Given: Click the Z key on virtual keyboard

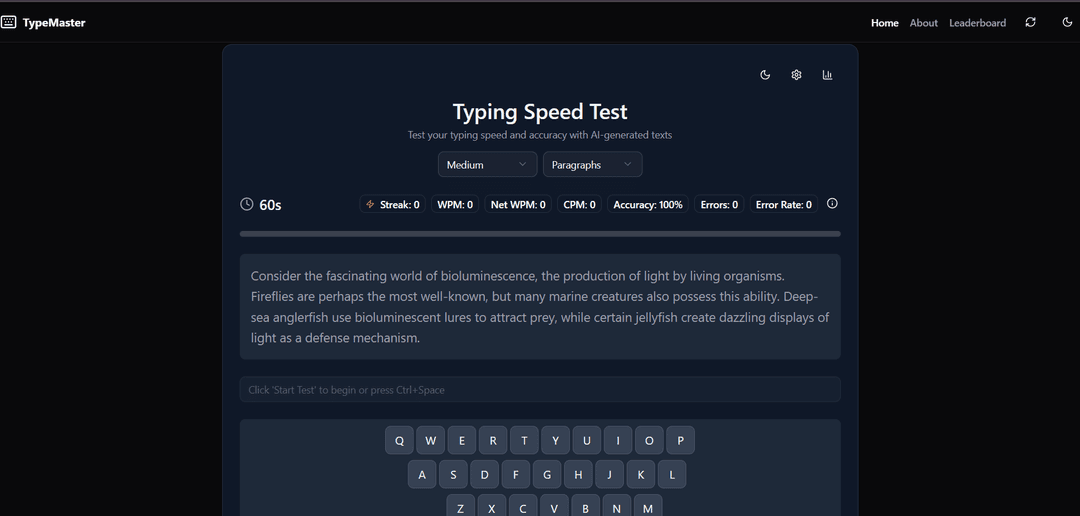Looking at the screenshot, I should coord(461,506).
